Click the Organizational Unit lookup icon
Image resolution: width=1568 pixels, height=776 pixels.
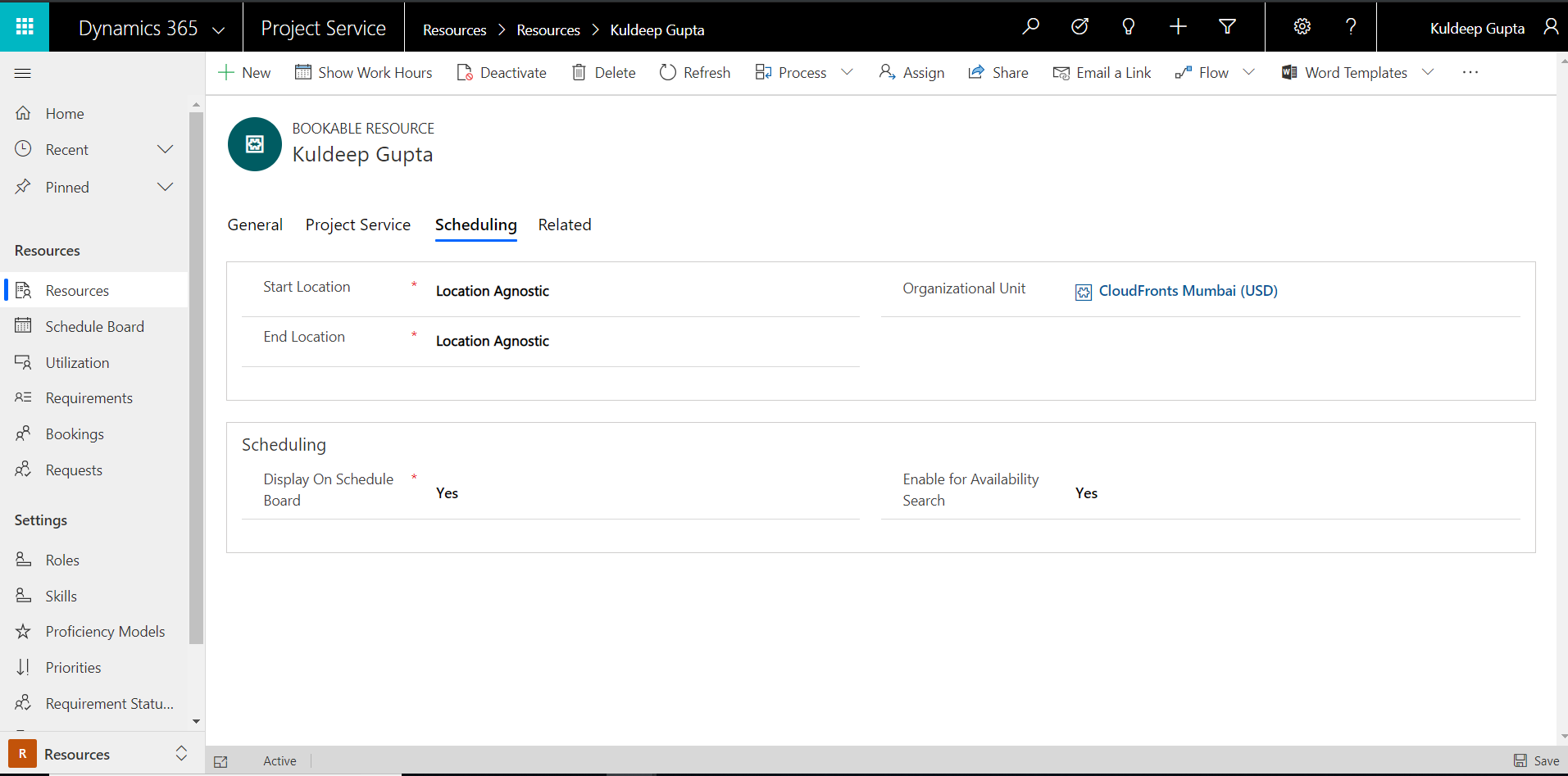(x=1084, y=293)
